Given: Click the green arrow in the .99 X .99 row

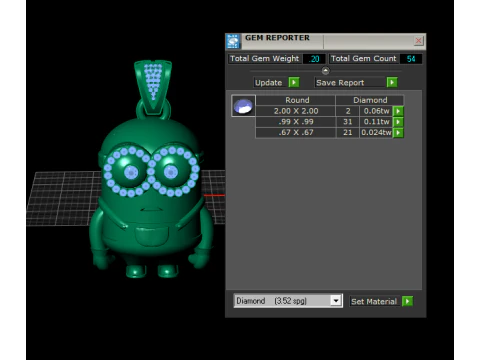Looking at the screenshot, I should (x=398, y=122).
